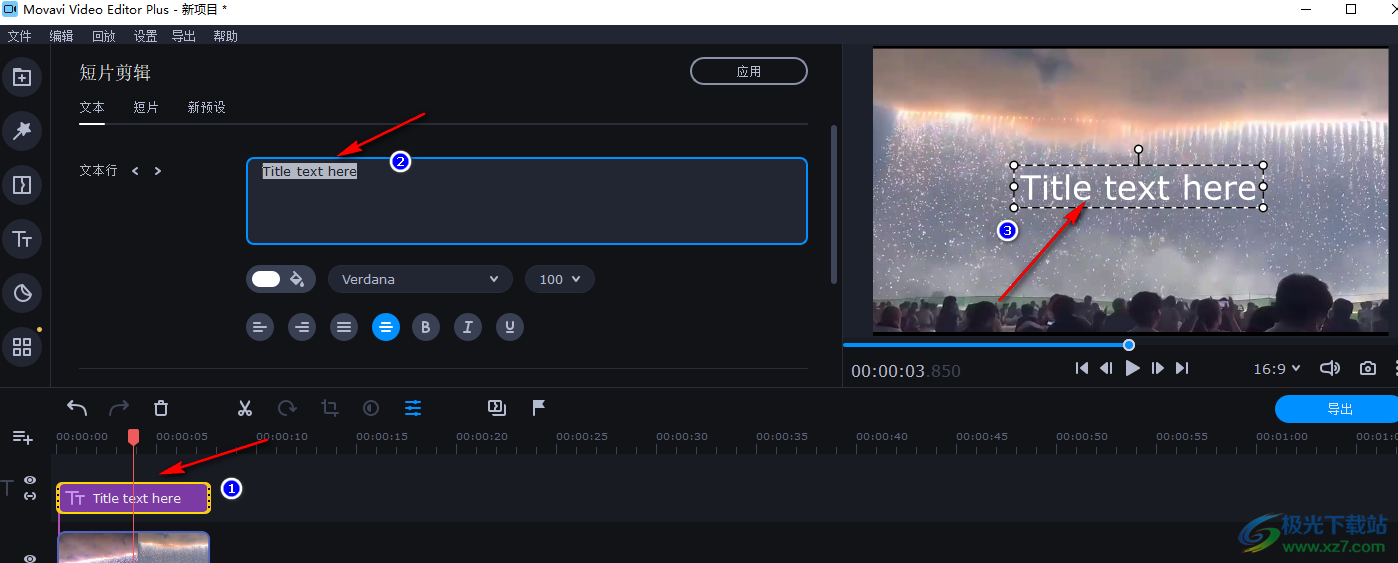Open the 回放 menu
The height and width of the screenshot is (563, 1398).
[103, 36]
